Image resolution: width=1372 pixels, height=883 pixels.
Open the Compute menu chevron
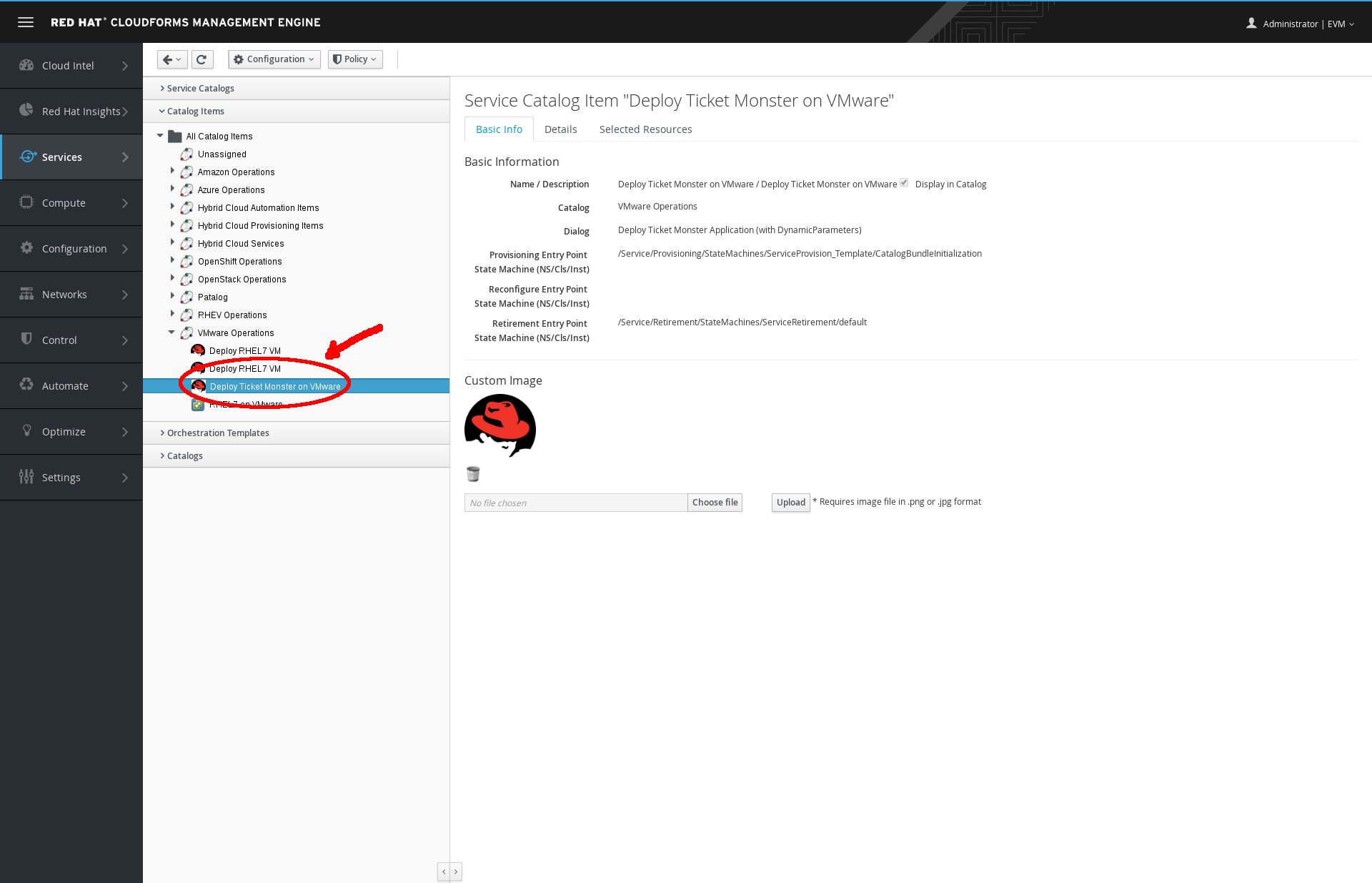(125, 203)
